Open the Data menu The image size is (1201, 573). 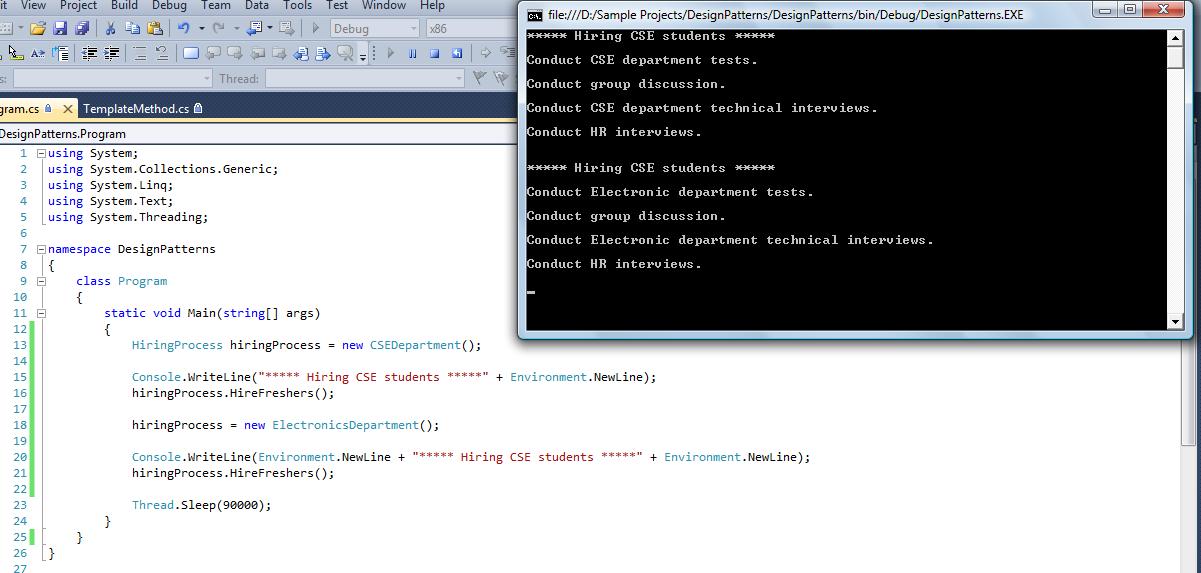pos(257,6)
